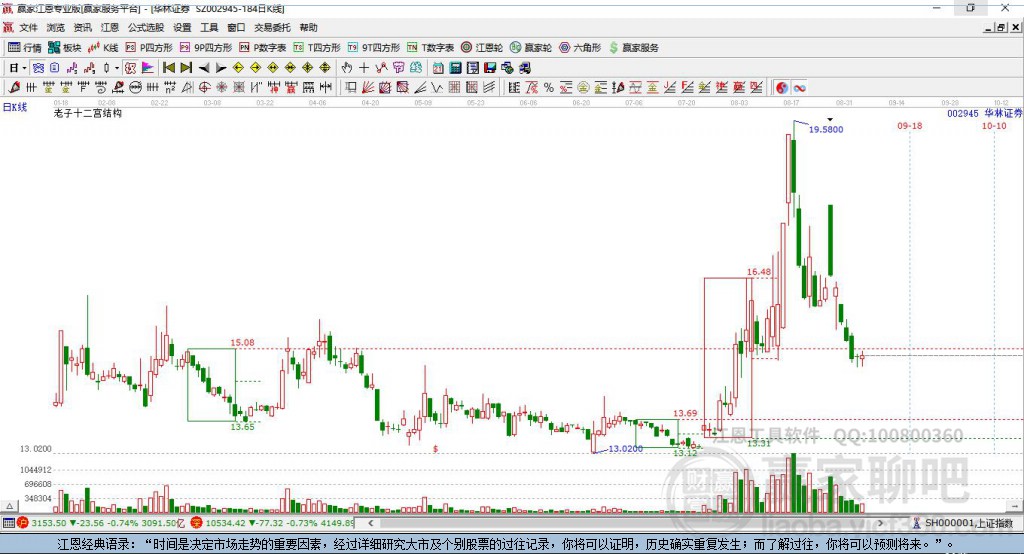Click the blue notepad icon
Image resolution: width=1024 pixels, height=554 pixels.
coord(55,68)
